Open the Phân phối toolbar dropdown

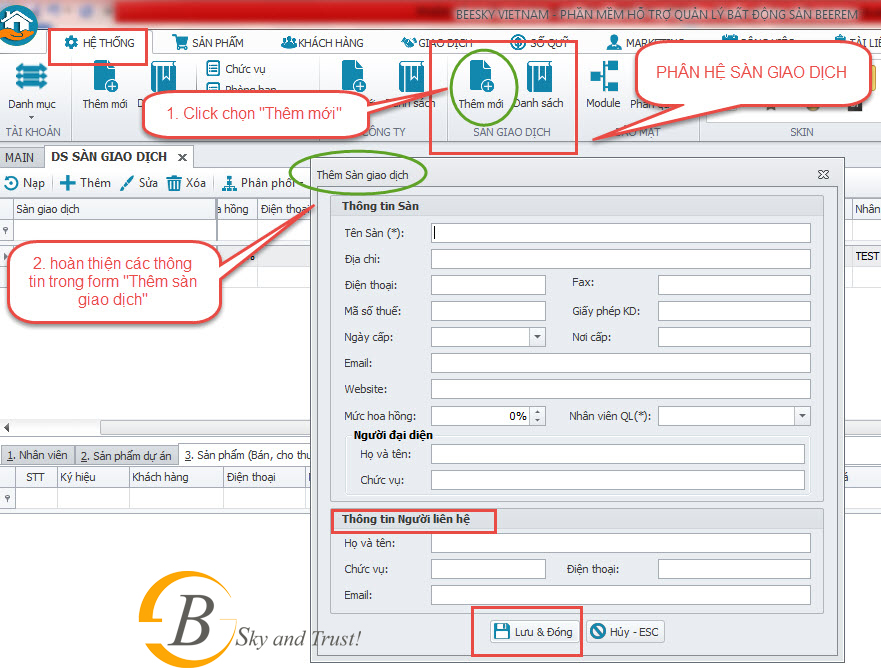click(x=262, y=183)
